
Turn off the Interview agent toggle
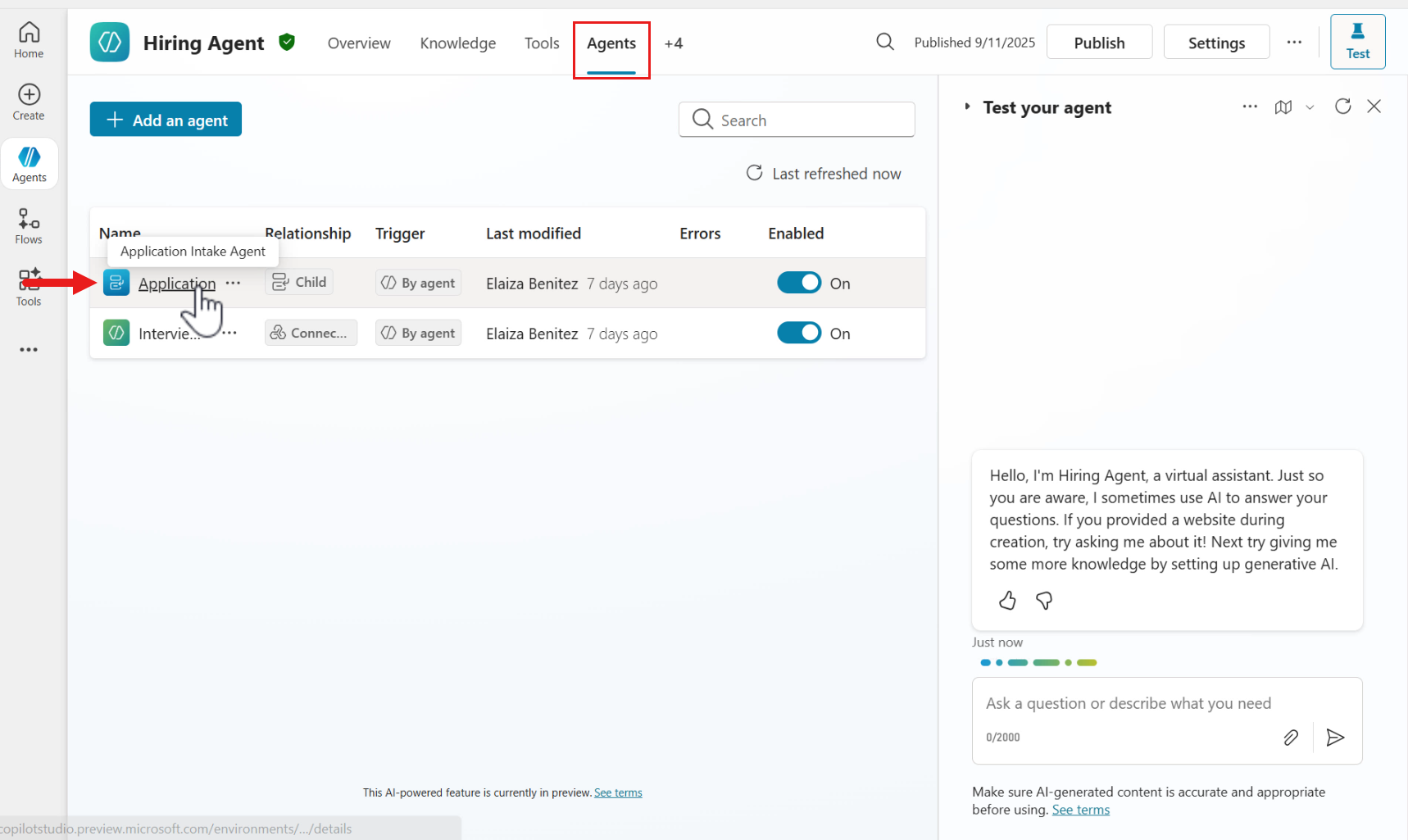[x=798, y=333]
